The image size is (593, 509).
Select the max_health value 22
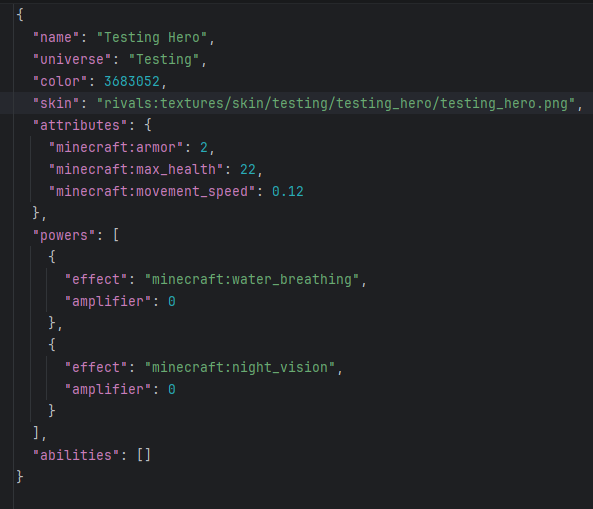[248, 169]
